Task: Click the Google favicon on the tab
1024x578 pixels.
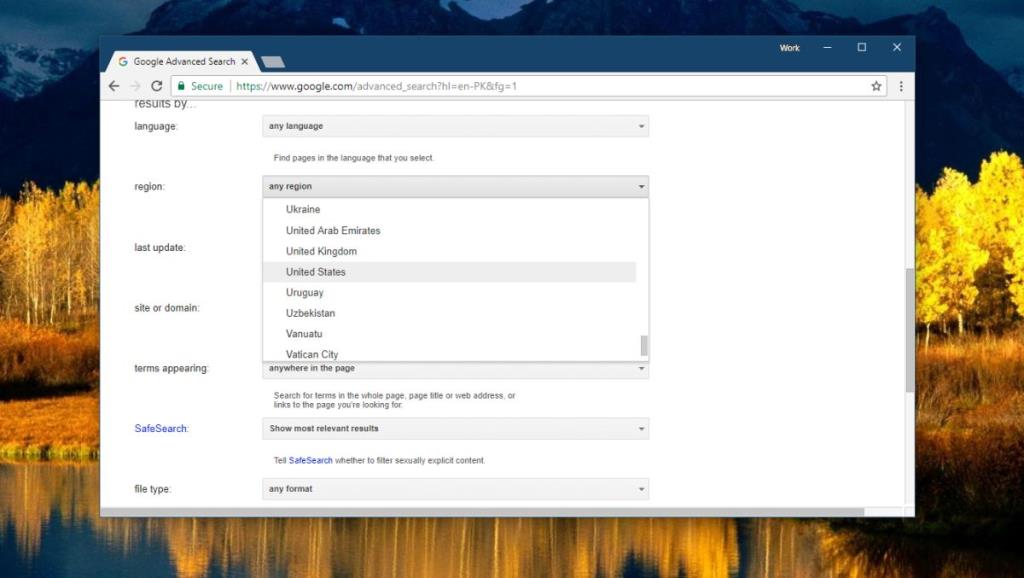Action: 122,61
